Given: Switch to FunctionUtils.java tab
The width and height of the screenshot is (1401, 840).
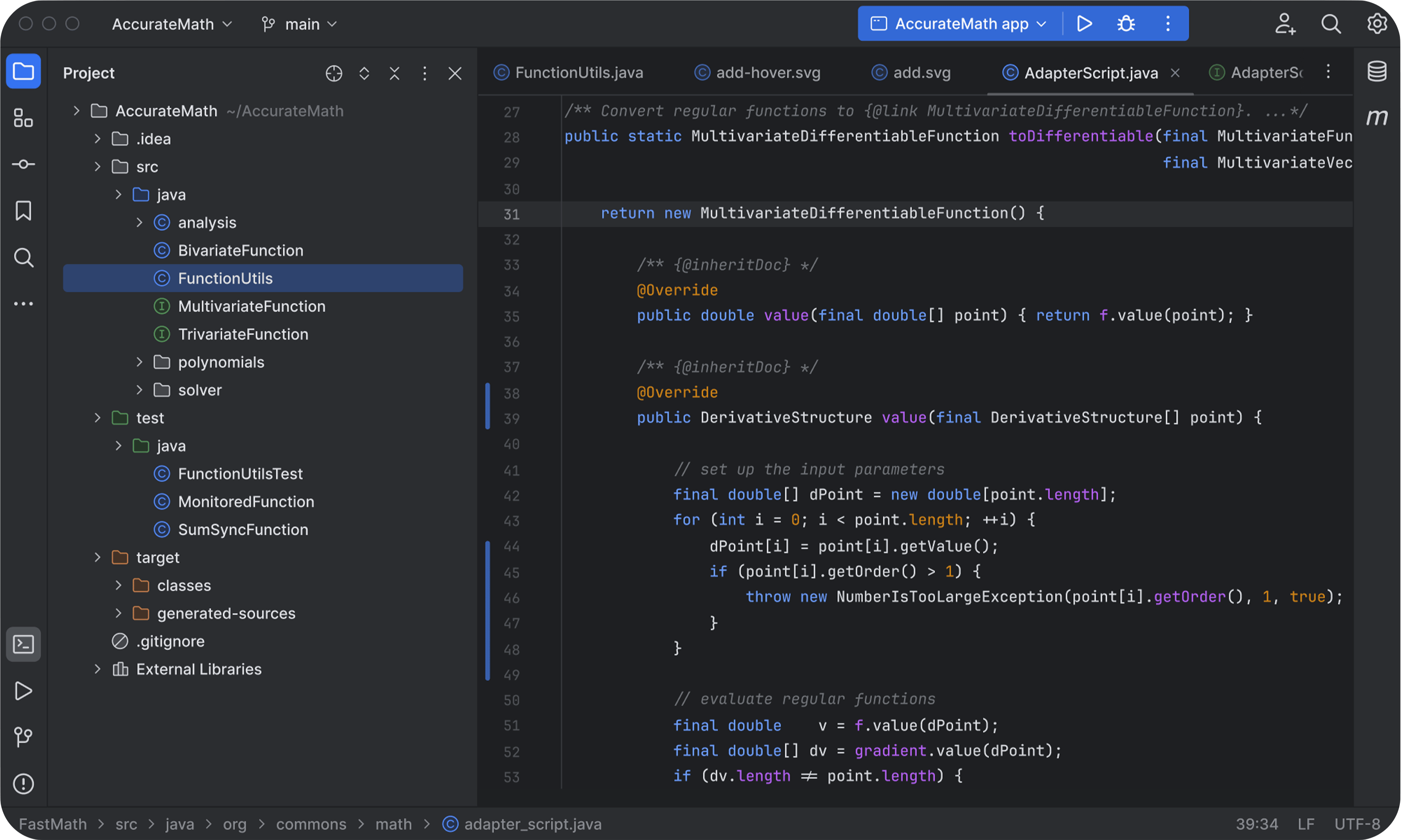Looking at the screenshot, I should coord(568,73).
